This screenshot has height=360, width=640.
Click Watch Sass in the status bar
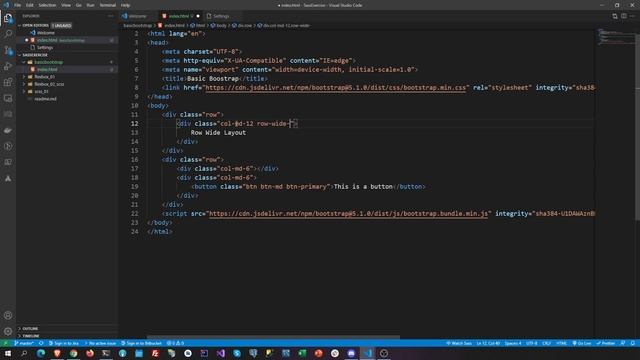[x=459, y=343]
